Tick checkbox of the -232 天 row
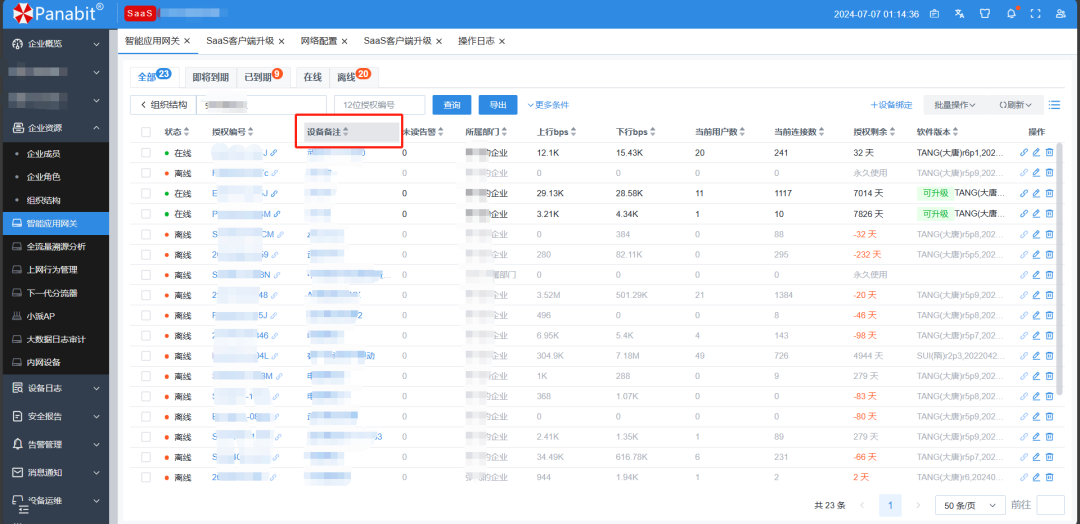The height and width of the screenshot is (524, 1080). (x=145, y=254)
